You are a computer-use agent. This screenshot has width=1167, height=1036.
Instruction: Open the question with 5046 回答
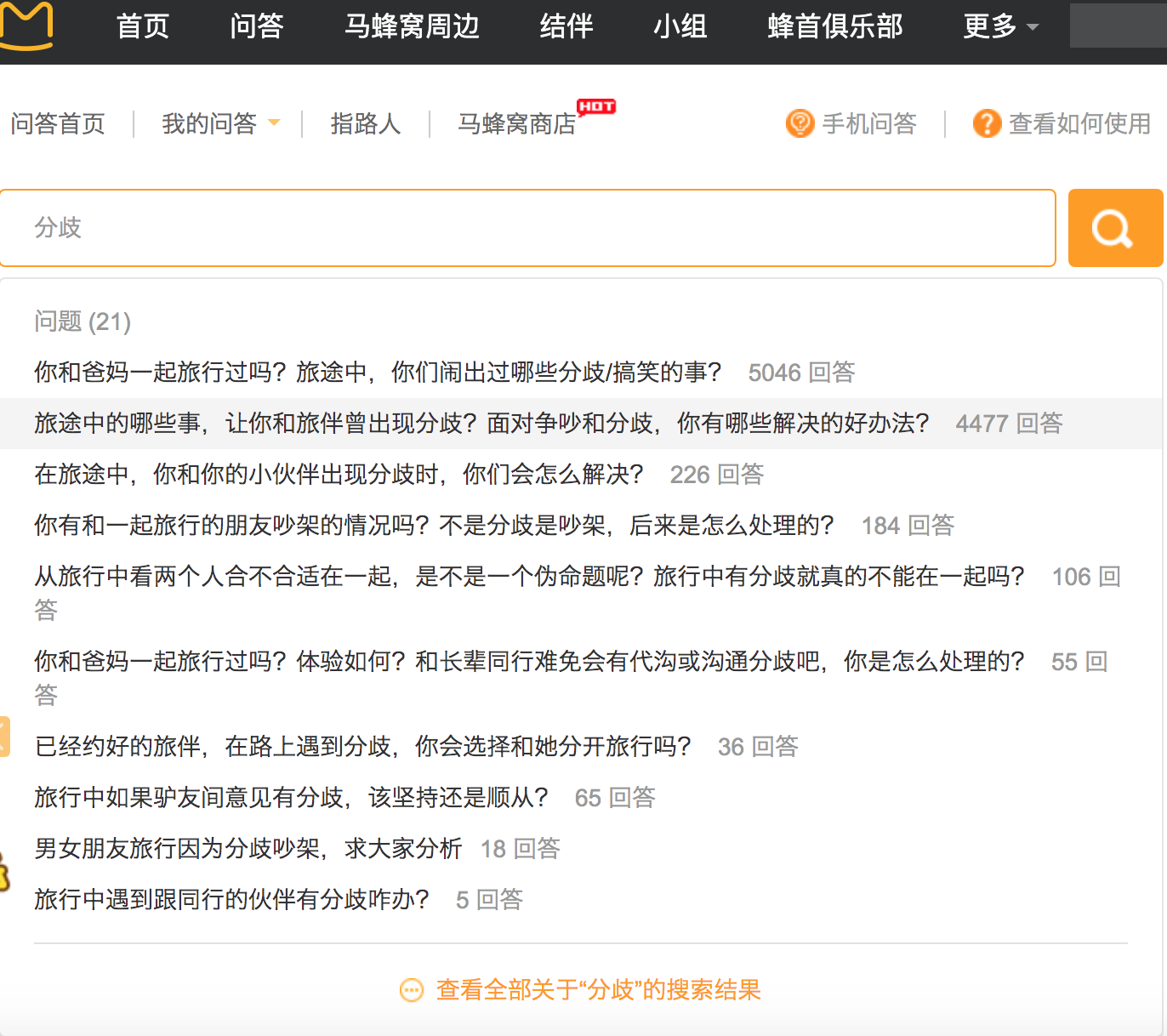[x=378, y=373]
